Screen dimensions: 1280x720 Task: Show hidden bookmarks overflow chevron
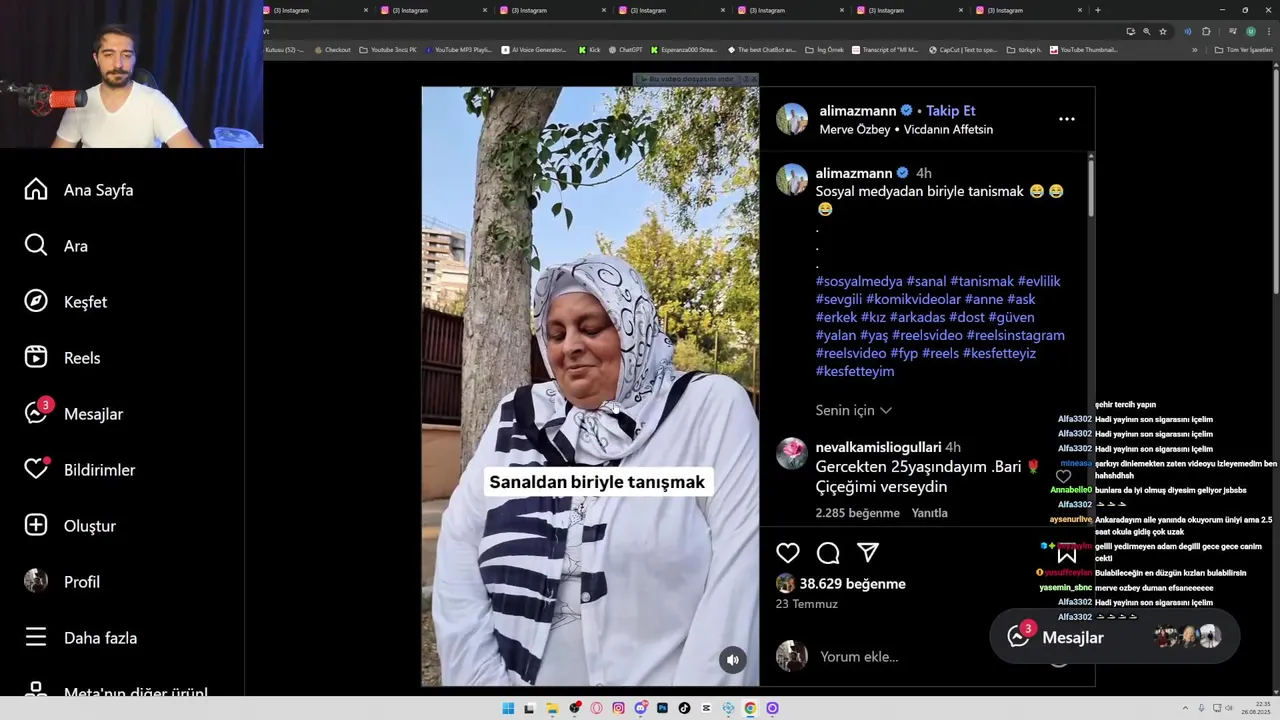(x=1195, y=50)
